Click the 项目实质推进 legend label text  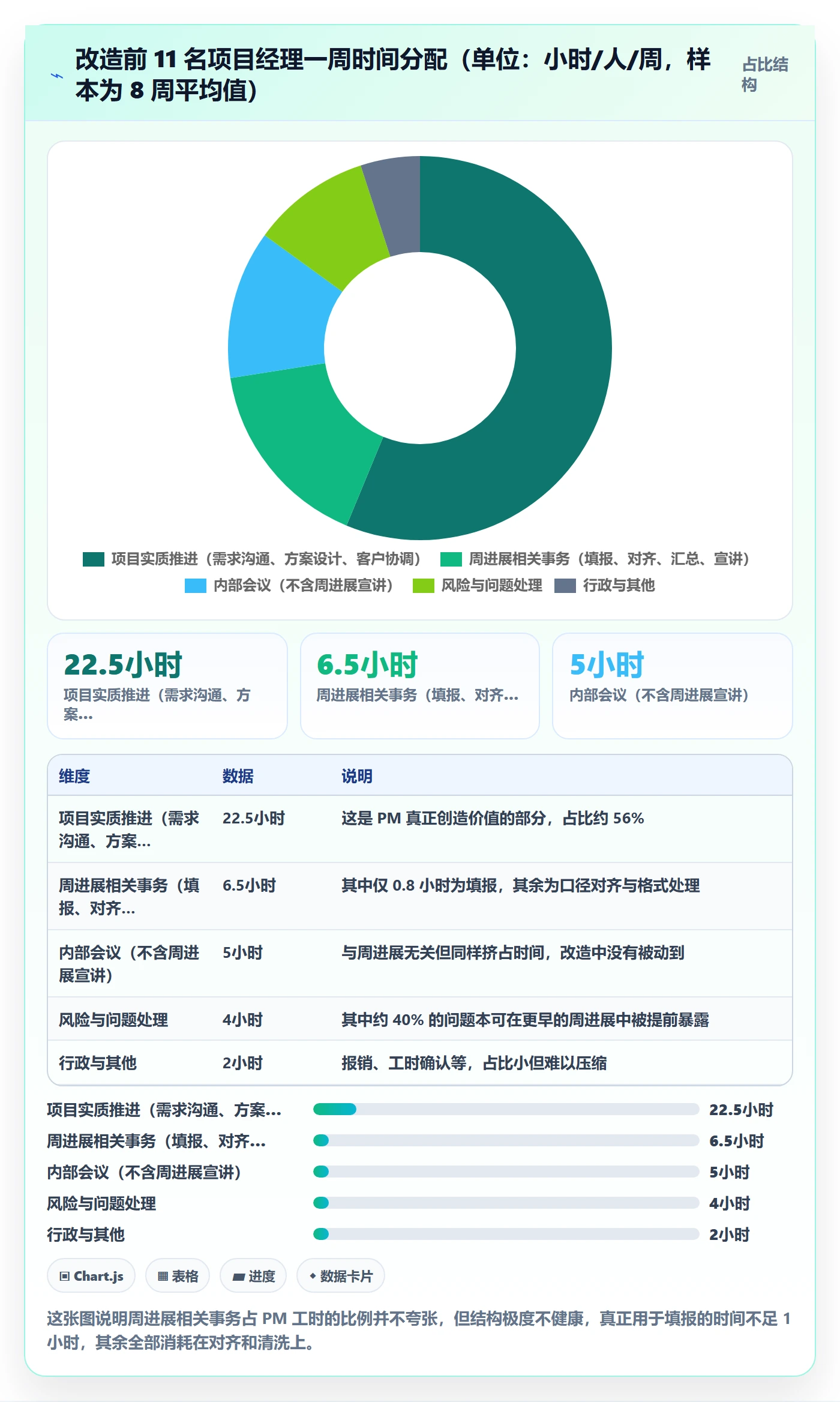click(266, 559)
